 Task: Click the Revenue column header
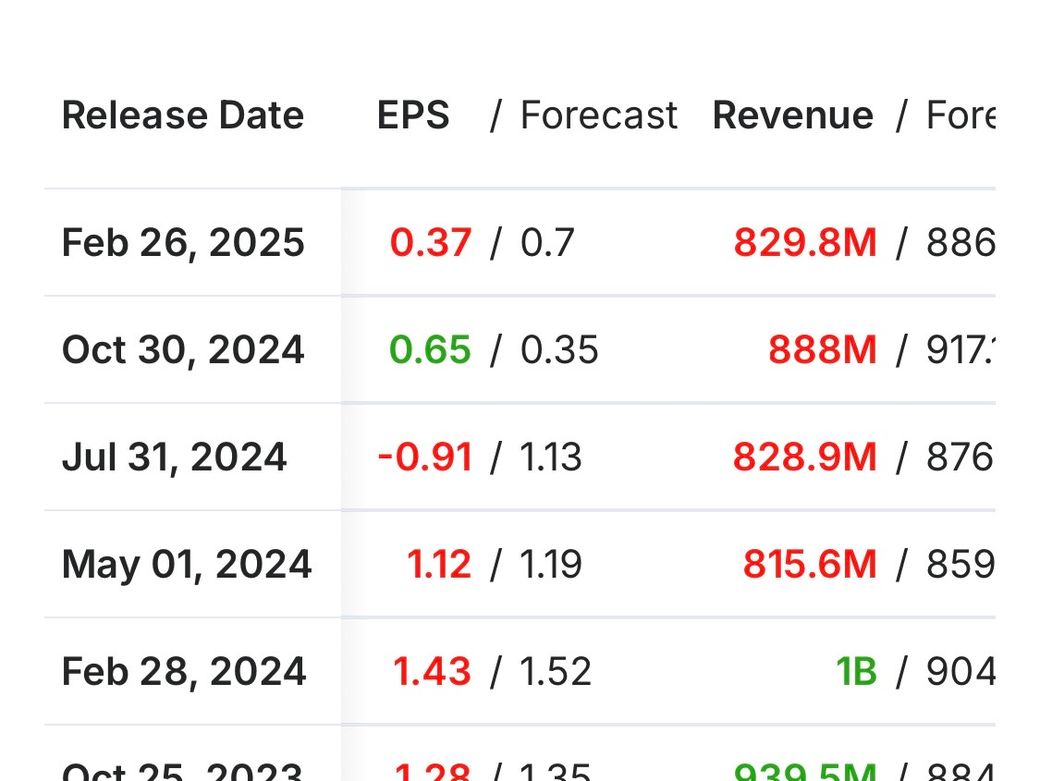[x=792, y=116]
